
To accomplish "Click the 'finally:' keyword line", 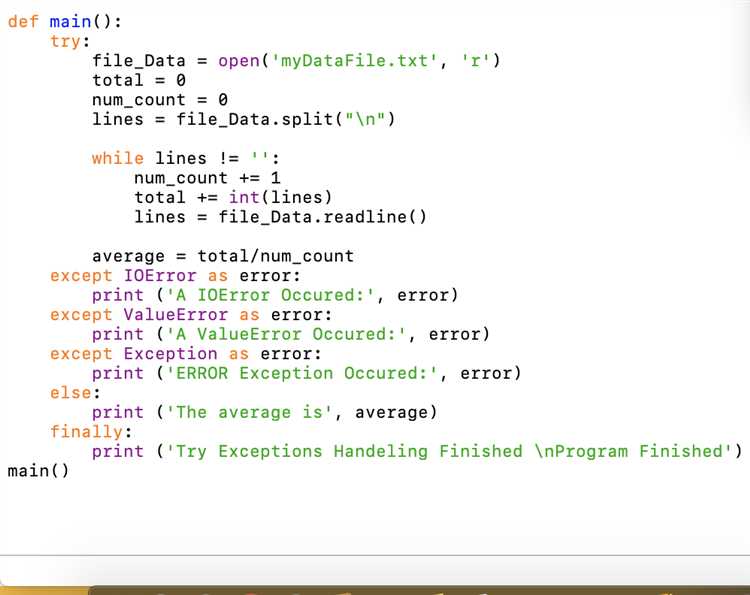I will [x=91, y=432].
